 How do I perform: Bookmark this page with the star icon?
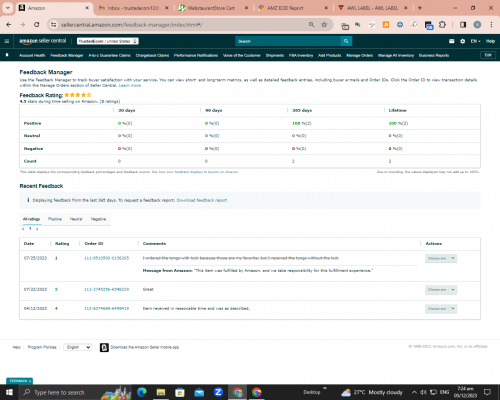pos(324,25)
